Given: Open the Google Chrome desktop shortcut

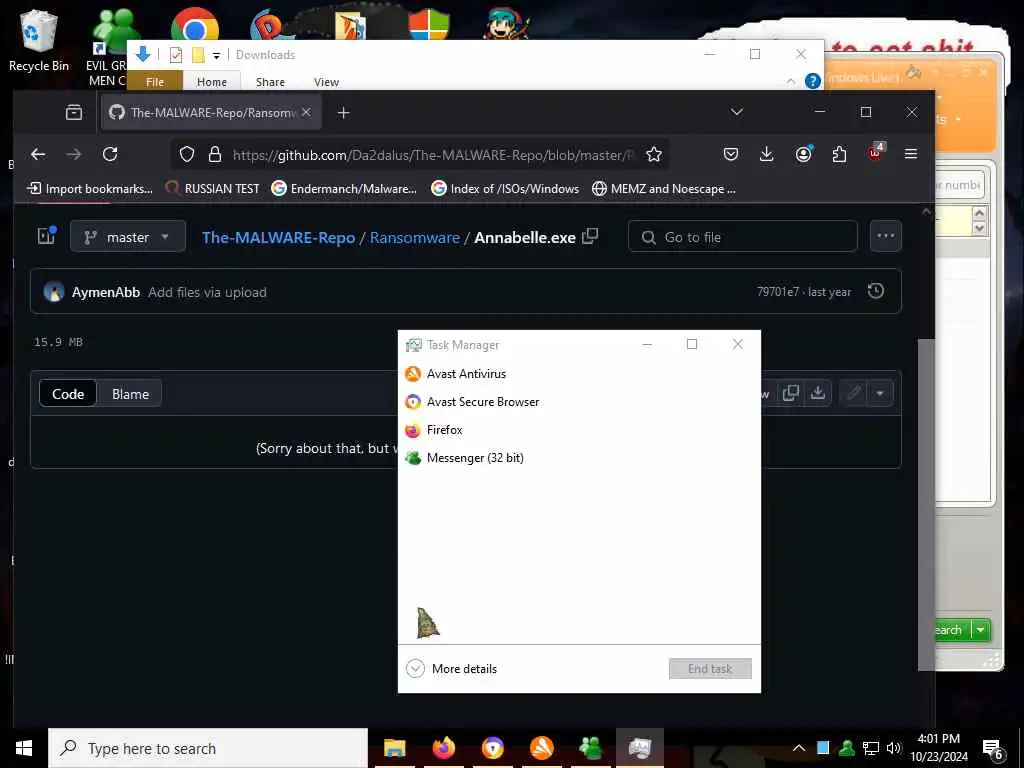Looking at the screenshot, I should (x=195, y=25).
